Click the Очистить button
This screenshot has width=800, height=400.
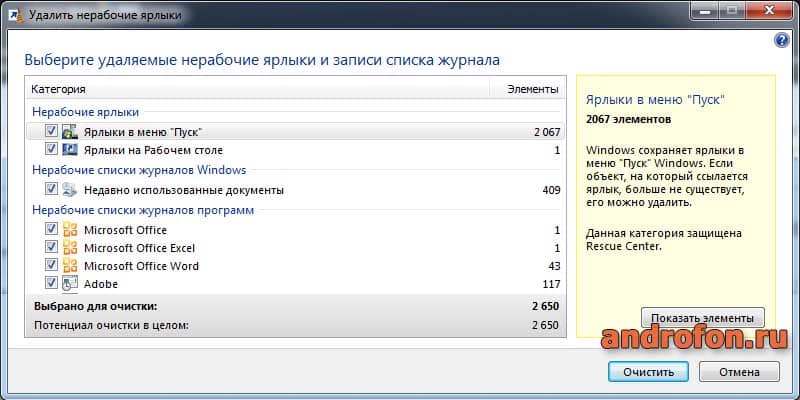pyautogui.click(x=648, y=372)
